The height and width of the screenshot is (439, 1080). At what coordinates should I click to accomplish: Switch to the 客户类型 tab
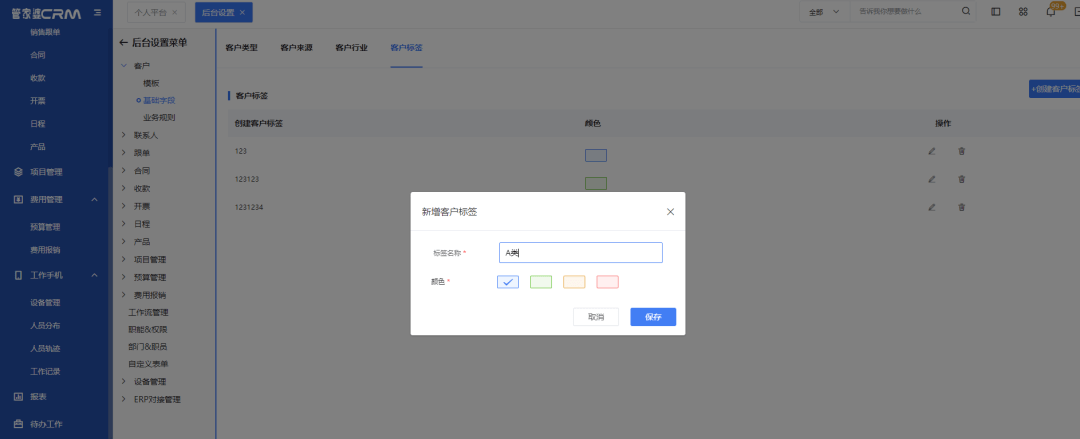[241, 47]
